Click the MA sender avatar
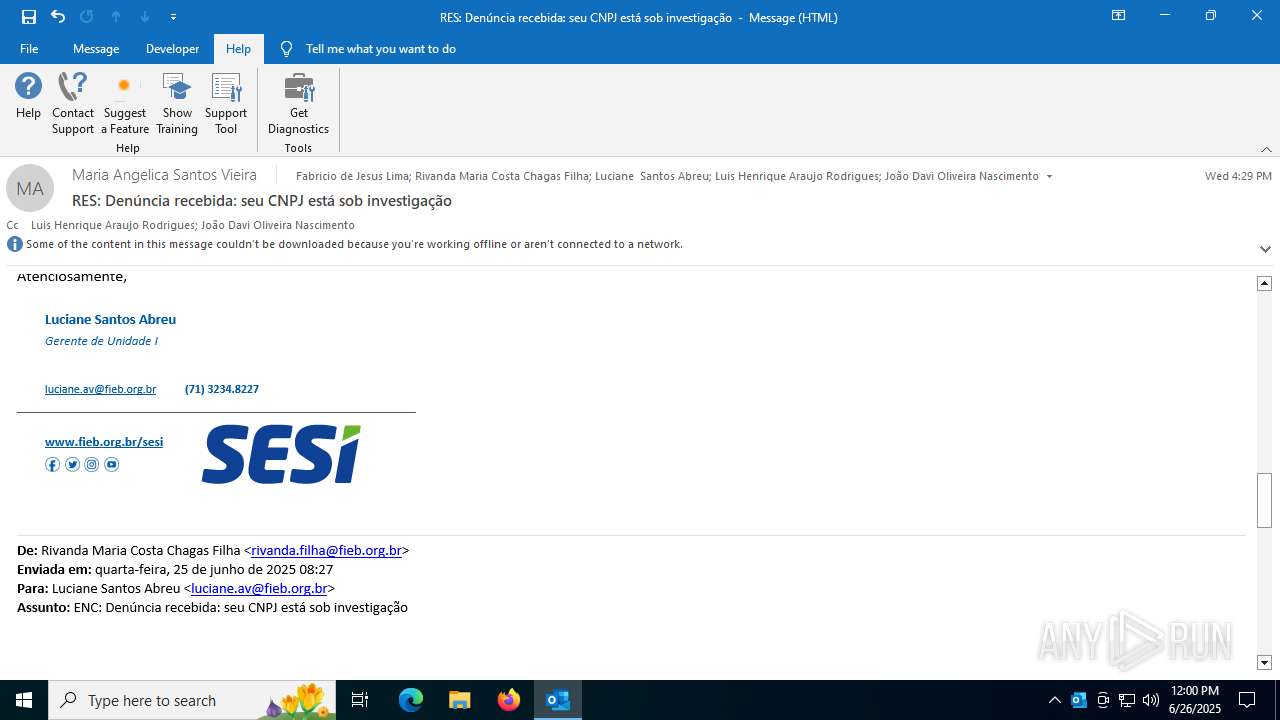This screenshot has width=1280, height=720. point(30,188)
